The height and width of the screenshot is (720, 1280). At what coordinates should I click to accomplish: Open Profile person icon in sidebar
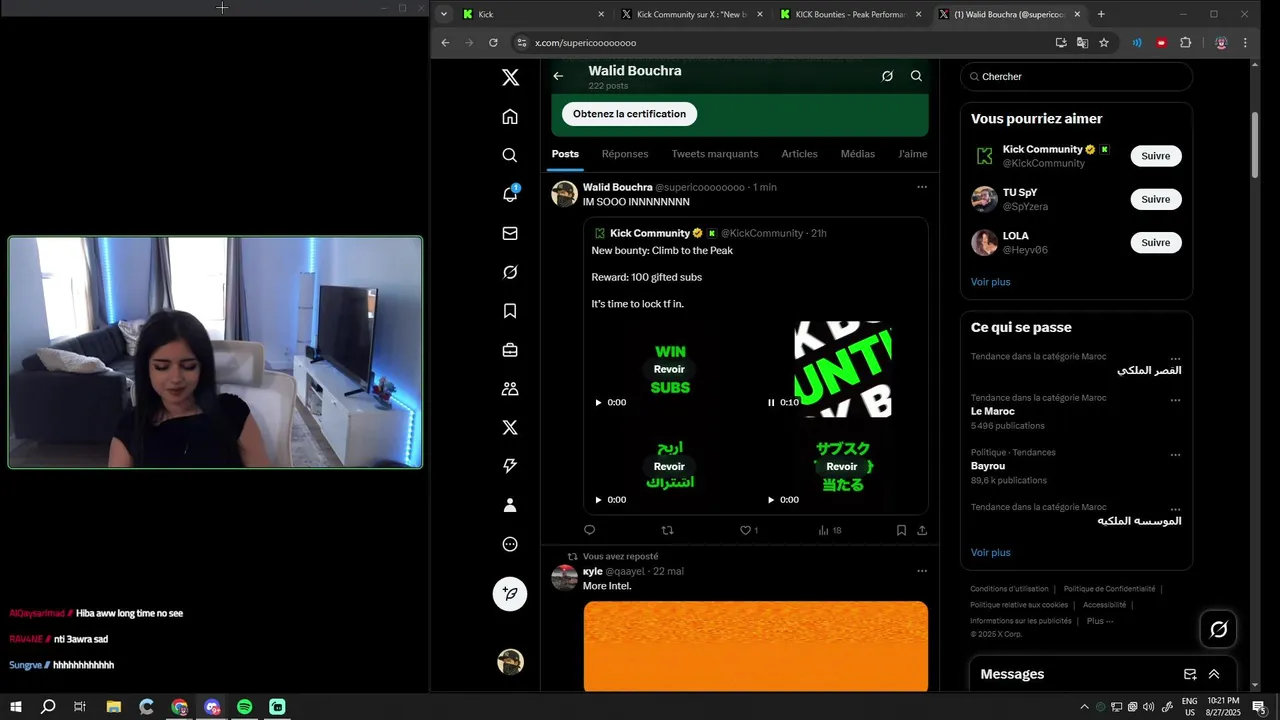pyautogui.click(x=510, y=505)
